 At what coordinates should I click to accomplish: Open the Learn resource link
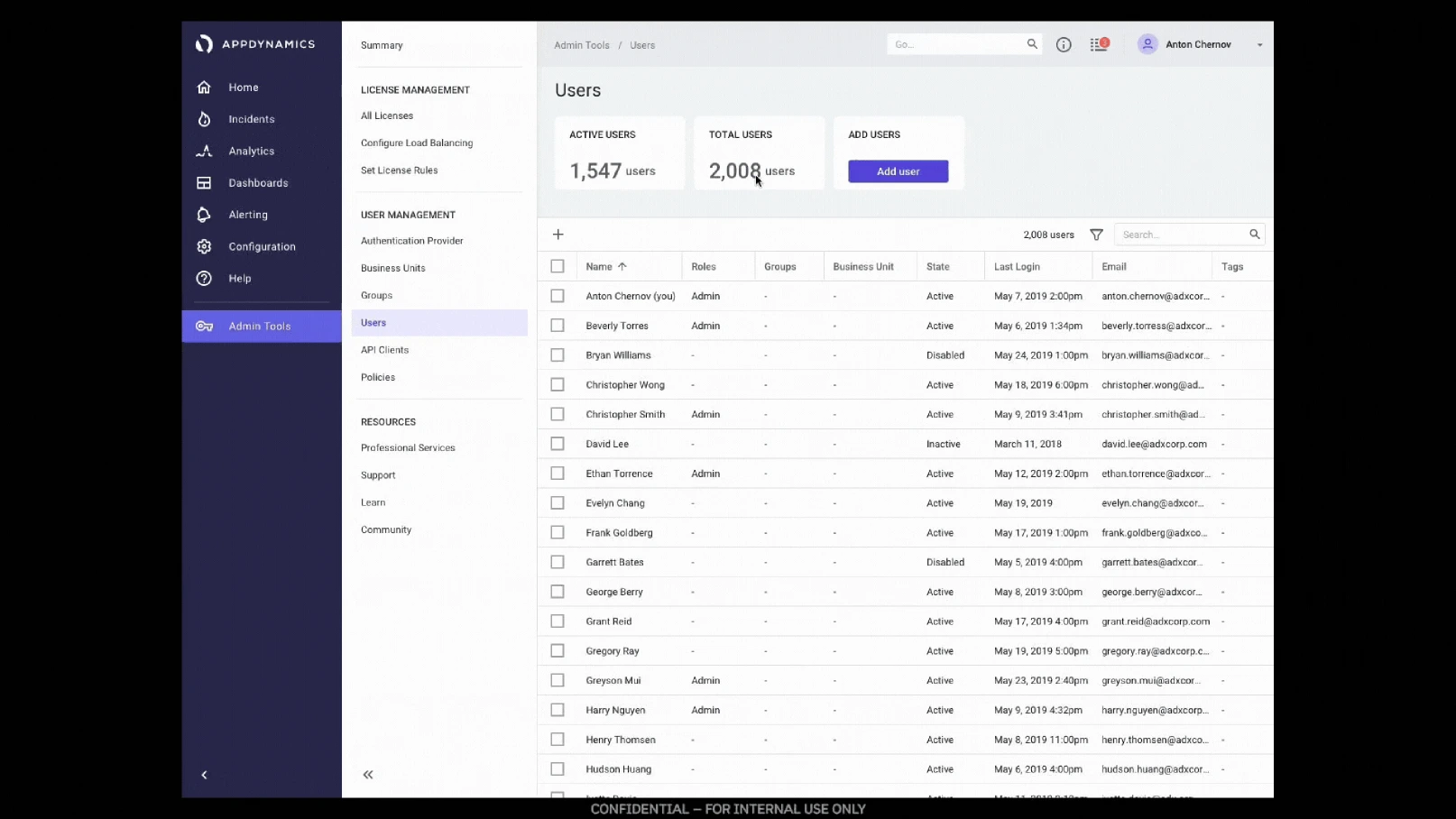(x=373, y=502)
